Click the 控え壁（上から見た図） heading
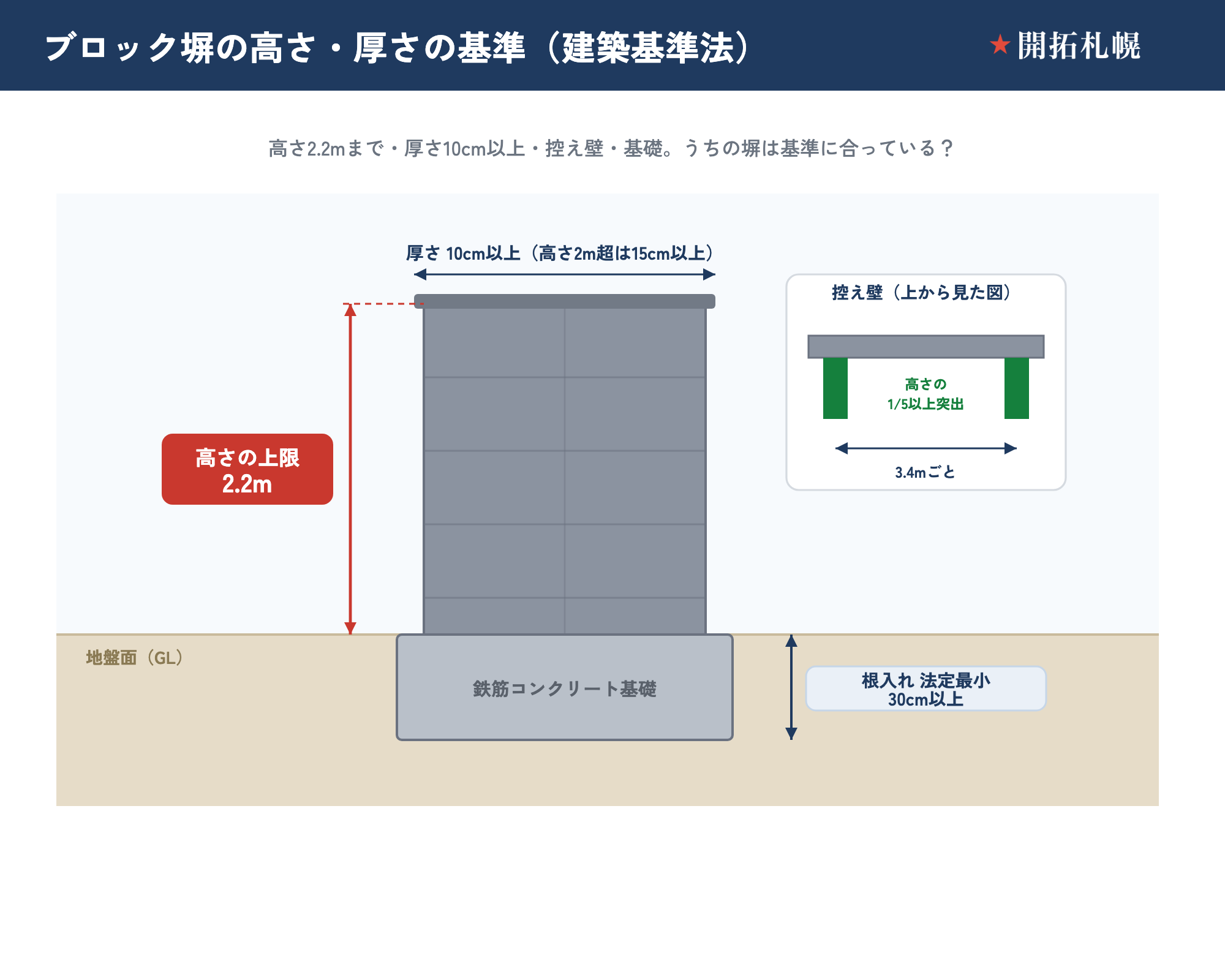Image resolution: width=1225 pixels, height=980 pixels. coord(922,292)
